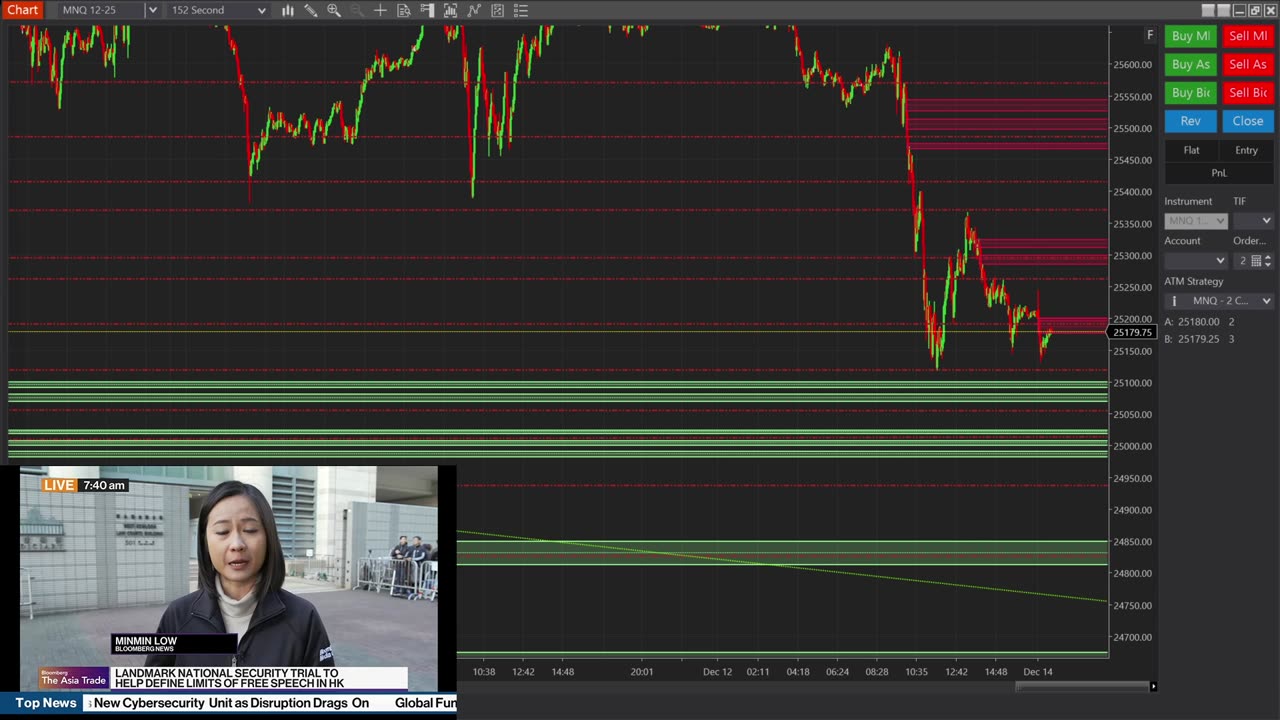The image size is (1280, 720).
Task: Click the Dec 12 time axis label
Action: tap(717, 672)
